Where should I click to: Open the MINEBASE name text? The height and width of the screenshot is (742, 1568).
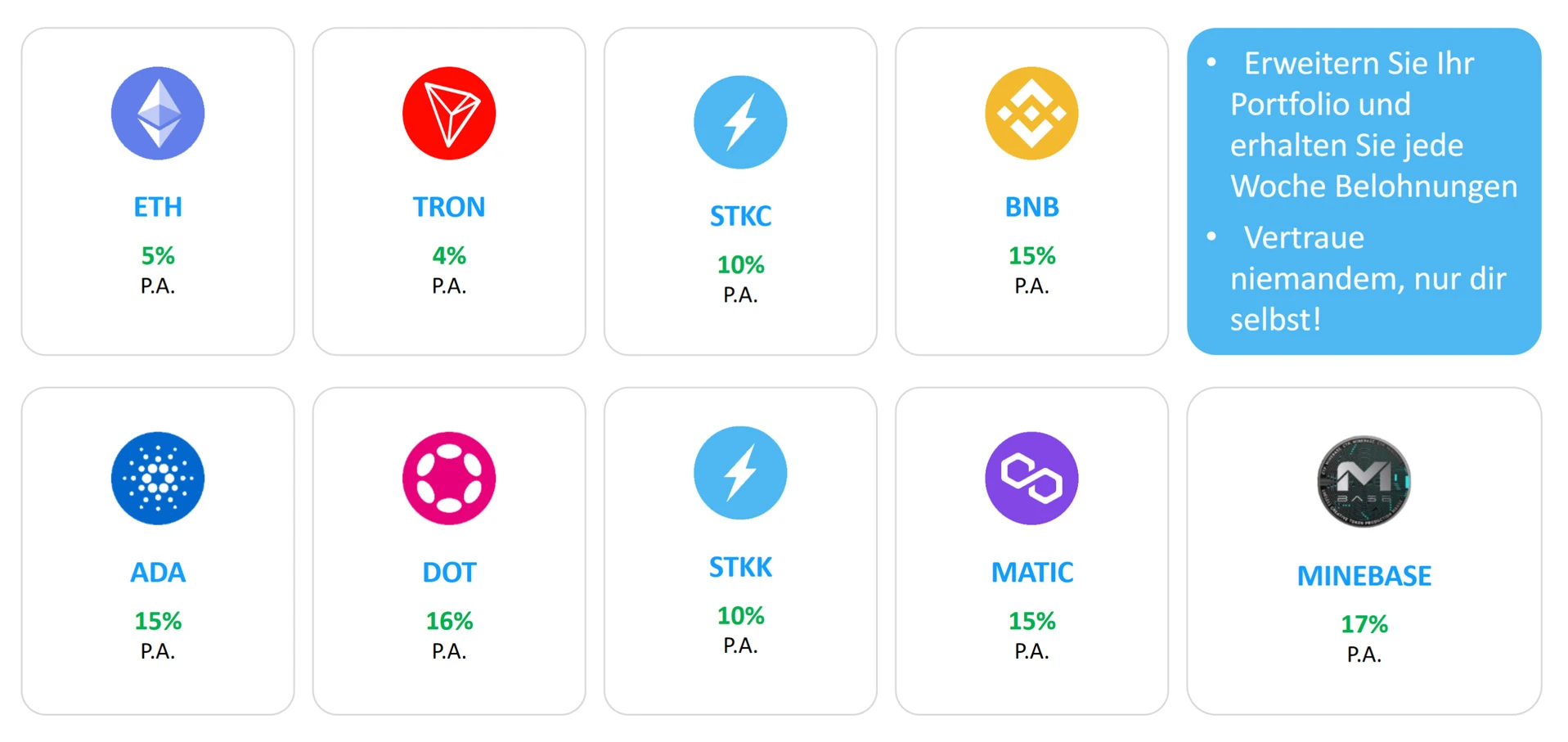coord(1364,576)
